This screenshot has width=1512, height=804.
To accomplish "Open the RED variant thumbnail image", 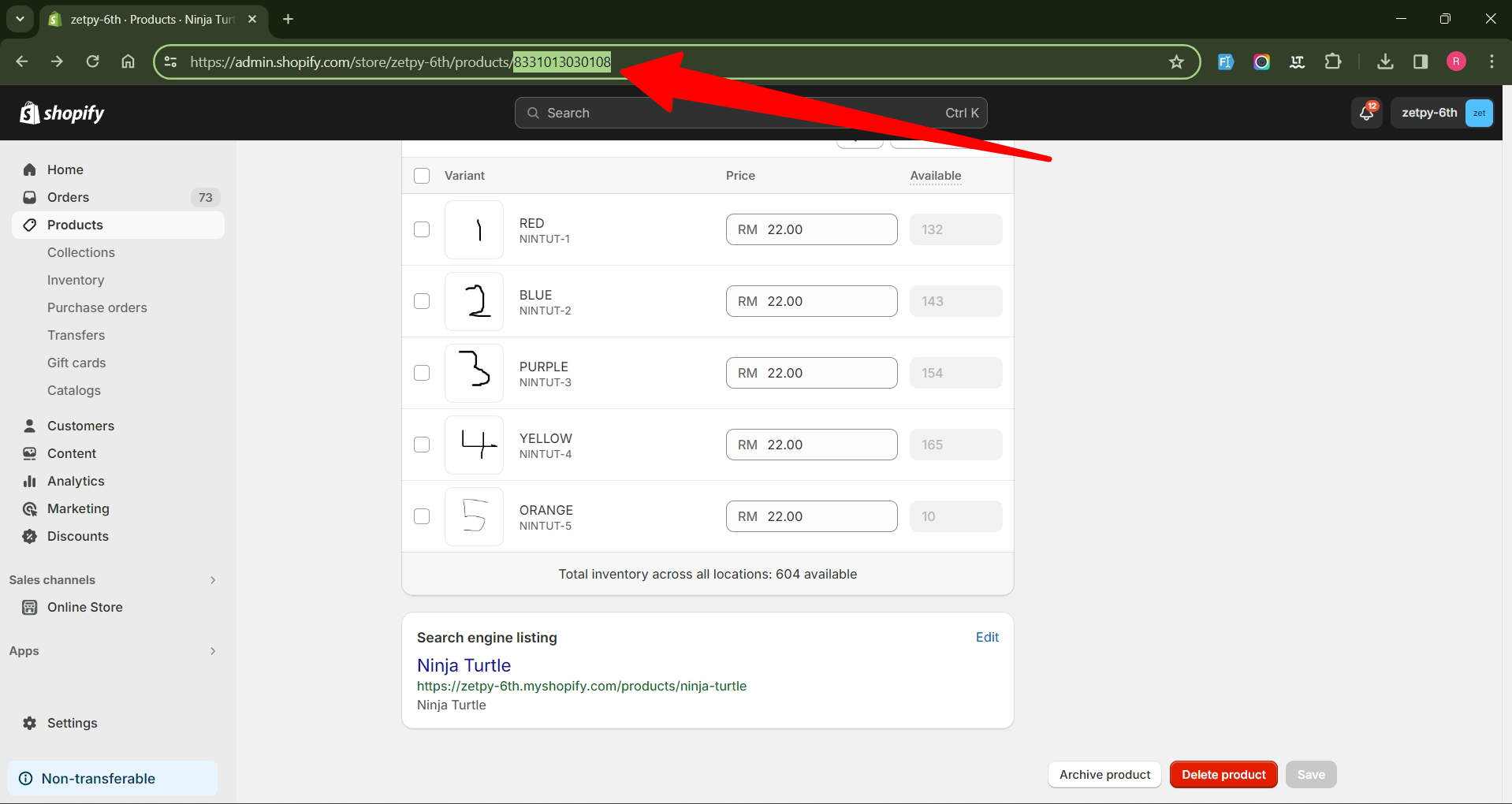I will (474, 229).
